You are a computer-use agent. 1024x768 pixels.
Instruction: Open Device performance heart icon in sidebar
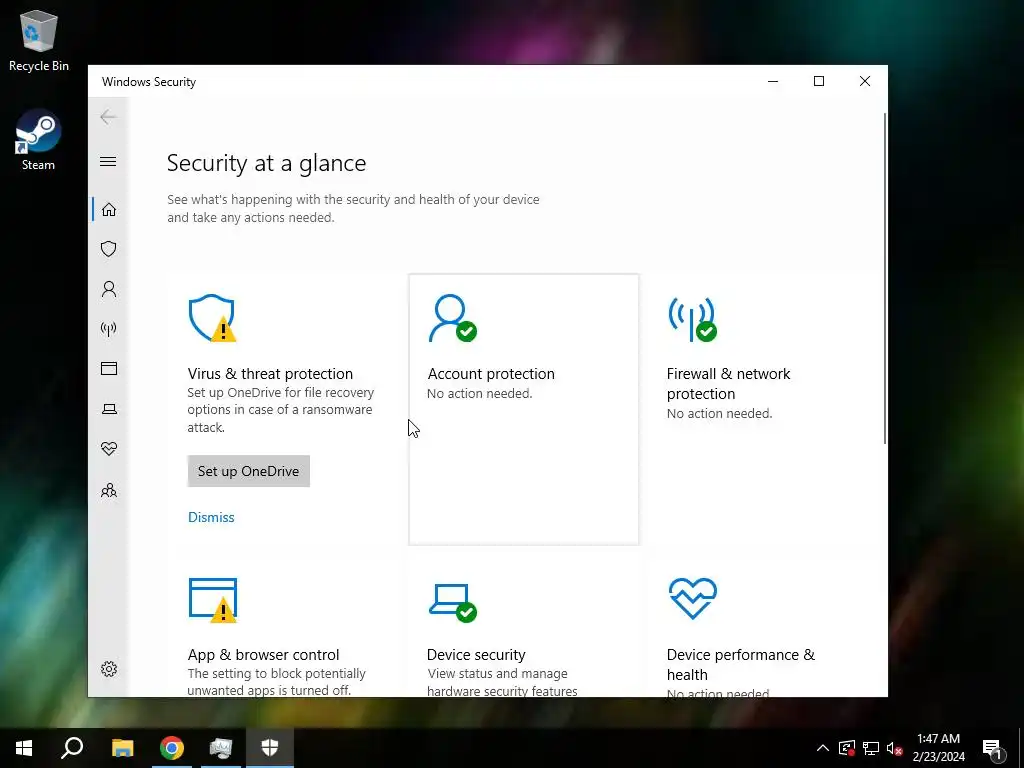[x=109, y=449]
